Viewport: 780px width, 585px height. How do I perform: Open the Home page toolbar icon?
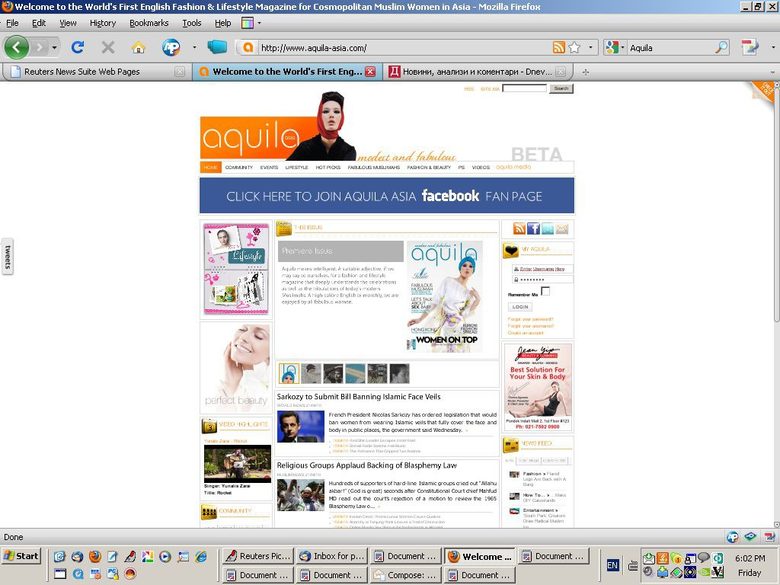[x=138, y=48]
